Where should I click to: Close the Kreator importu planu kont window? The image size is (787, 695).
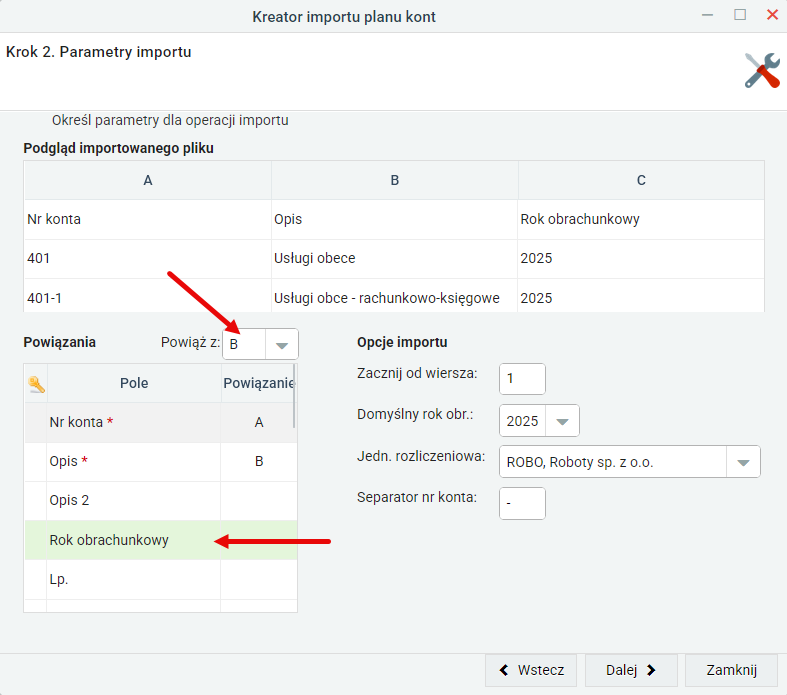coord(772,15)
